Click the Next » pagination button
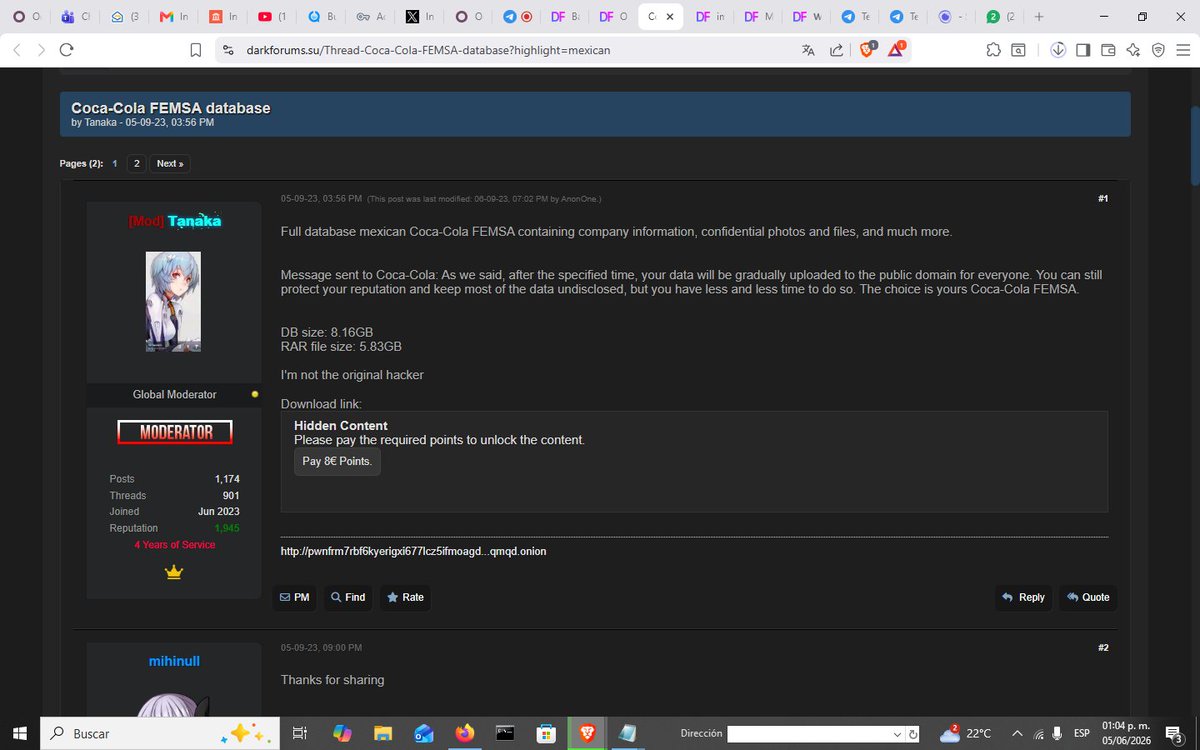This screenshot has height=750, width=1200. pyautogui.click(x=170, y=163)
